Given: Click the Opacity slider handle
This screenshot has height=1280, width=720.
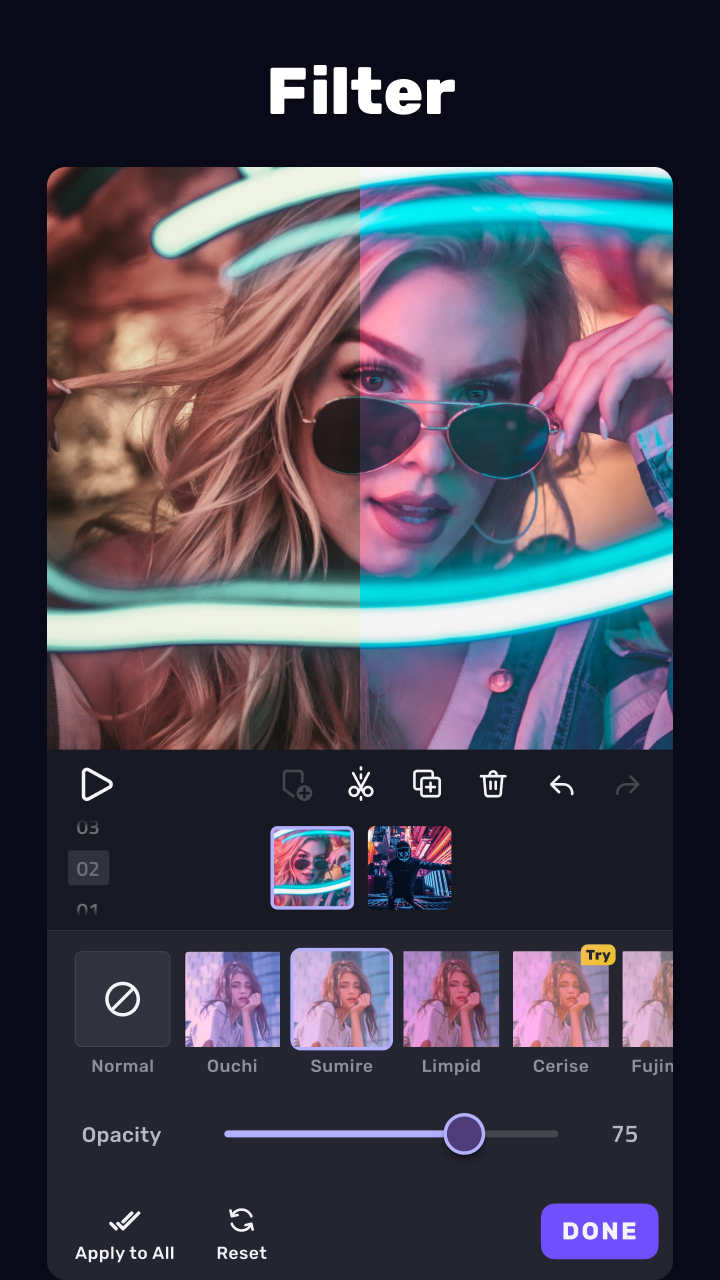Looking at the screenshot, I should 464,1134.
